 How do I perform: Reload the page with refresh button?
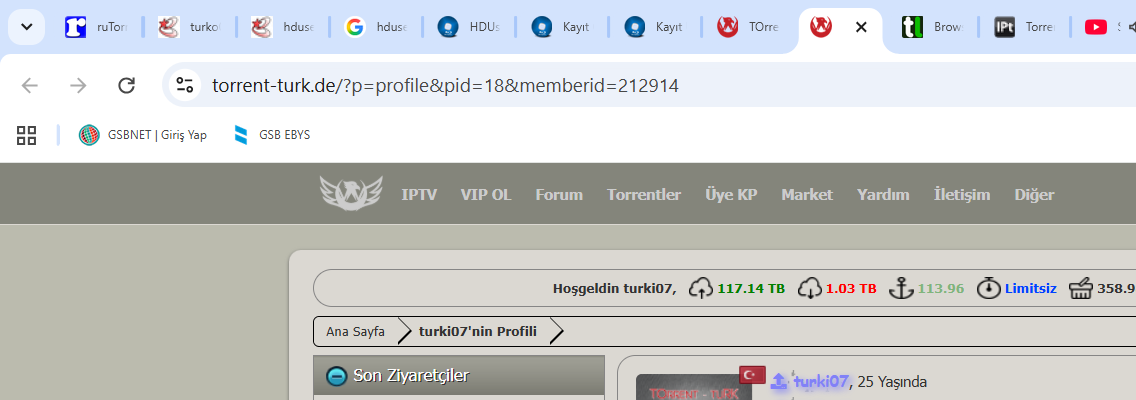126,86
